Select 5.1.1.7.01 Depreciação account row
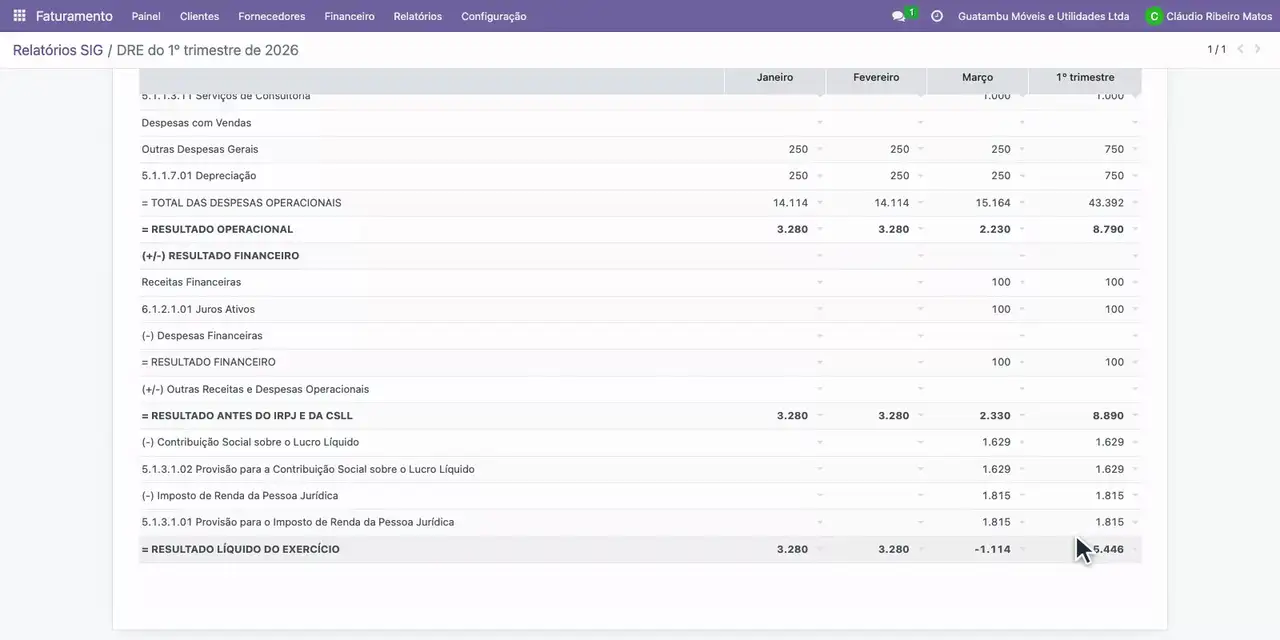Screen dimensions: 1280x640 pos(640,176)
